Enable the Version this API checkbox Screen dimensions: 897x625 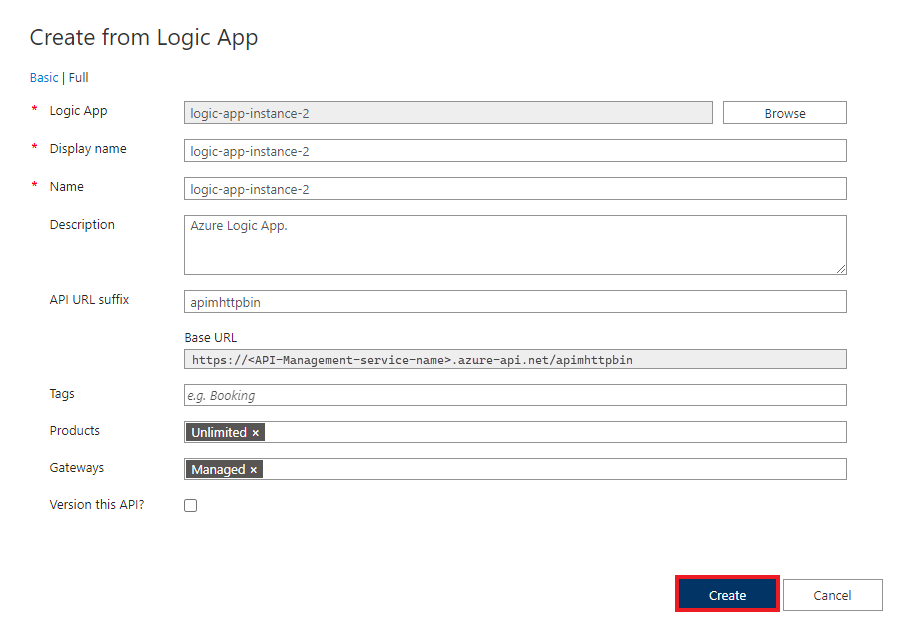(x=190, y=505)
